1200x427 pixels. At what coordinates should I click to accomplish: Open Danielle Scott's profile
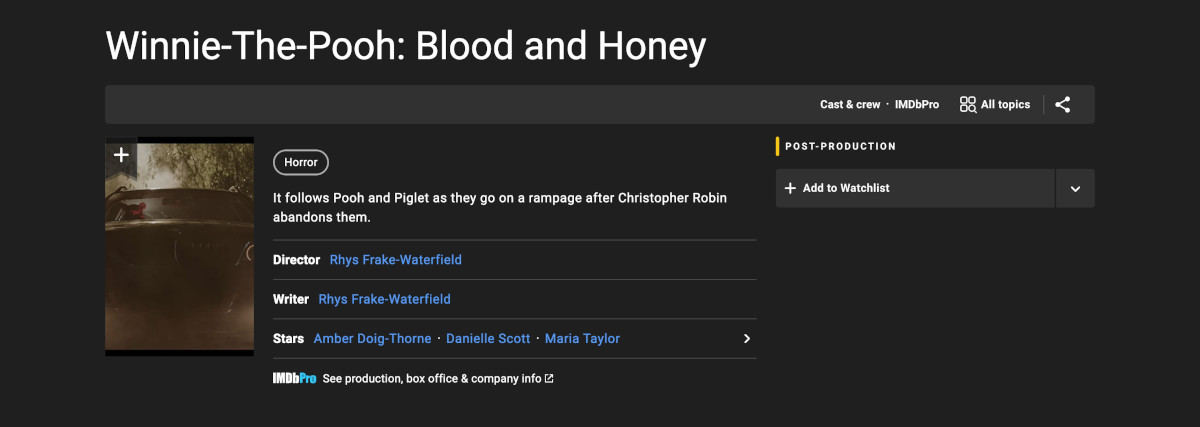(x=488, y=339)
